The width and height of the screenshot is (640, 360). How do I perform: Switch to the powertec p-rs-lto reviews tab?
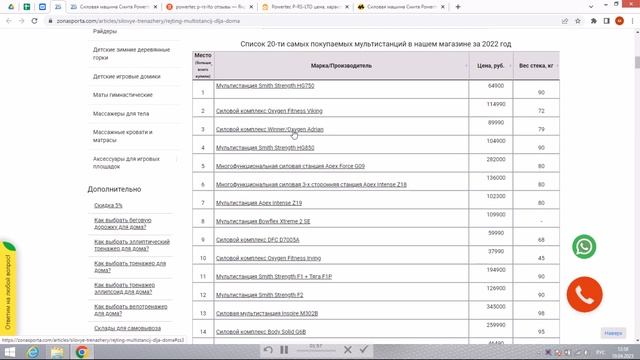(210, 7)
